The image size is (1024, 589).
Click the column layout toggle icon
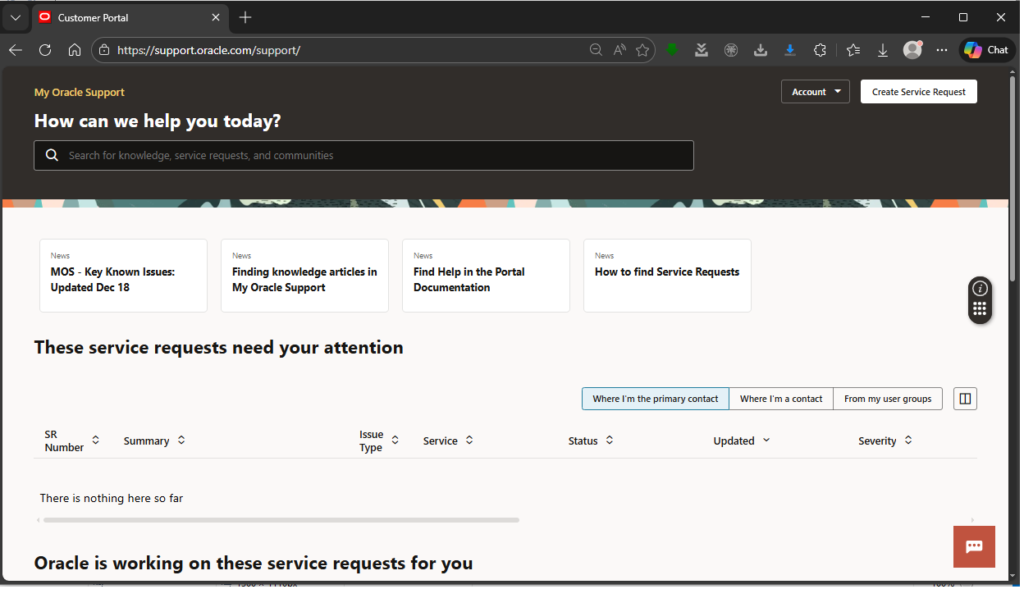964,399
